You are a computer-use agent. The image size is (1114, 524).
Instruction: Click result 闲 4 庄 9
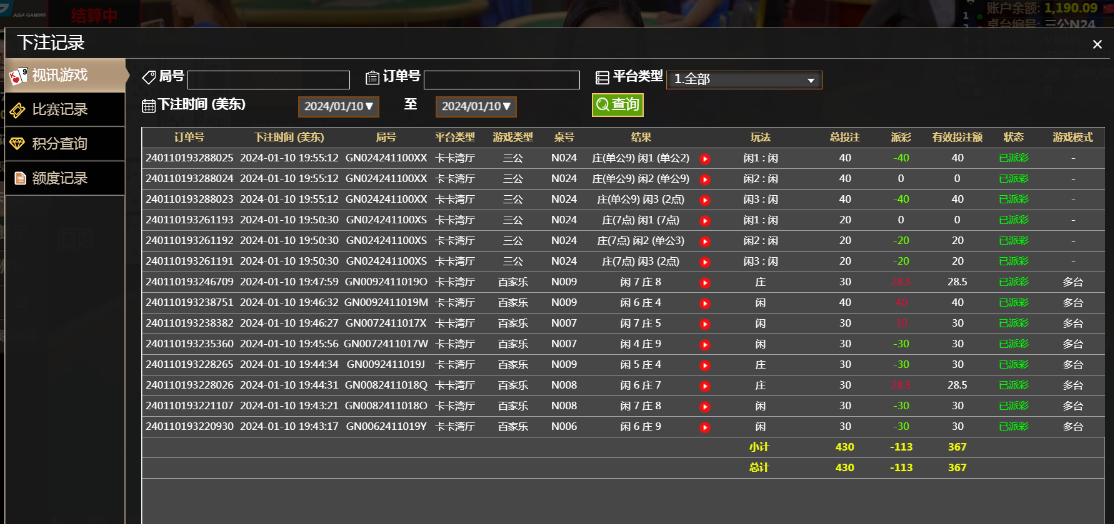click(641, 344)
